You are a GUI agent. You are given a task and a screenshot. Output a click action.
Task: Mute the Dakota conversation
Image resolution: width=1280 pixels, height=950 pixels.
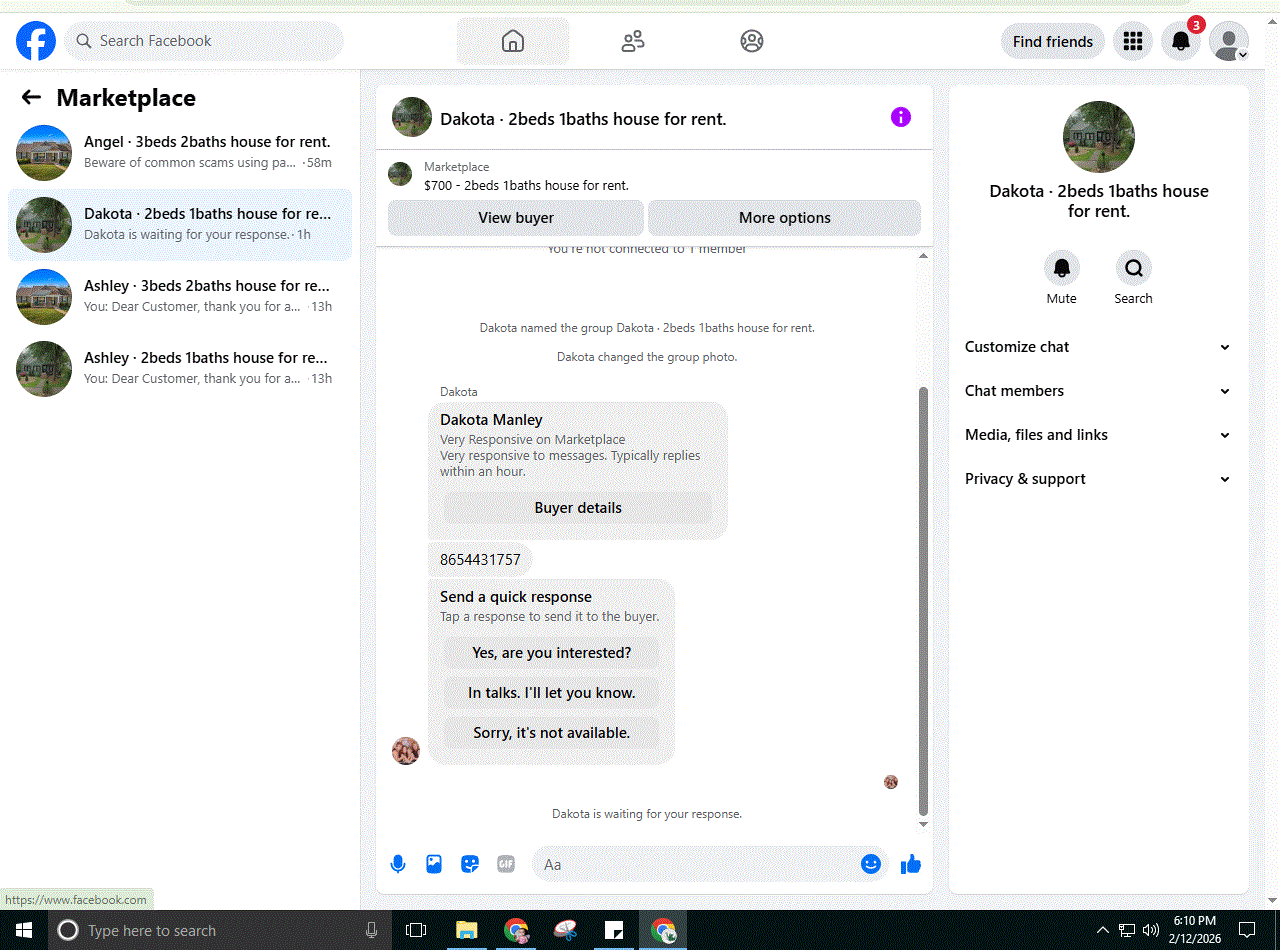tap(1062, 268)
